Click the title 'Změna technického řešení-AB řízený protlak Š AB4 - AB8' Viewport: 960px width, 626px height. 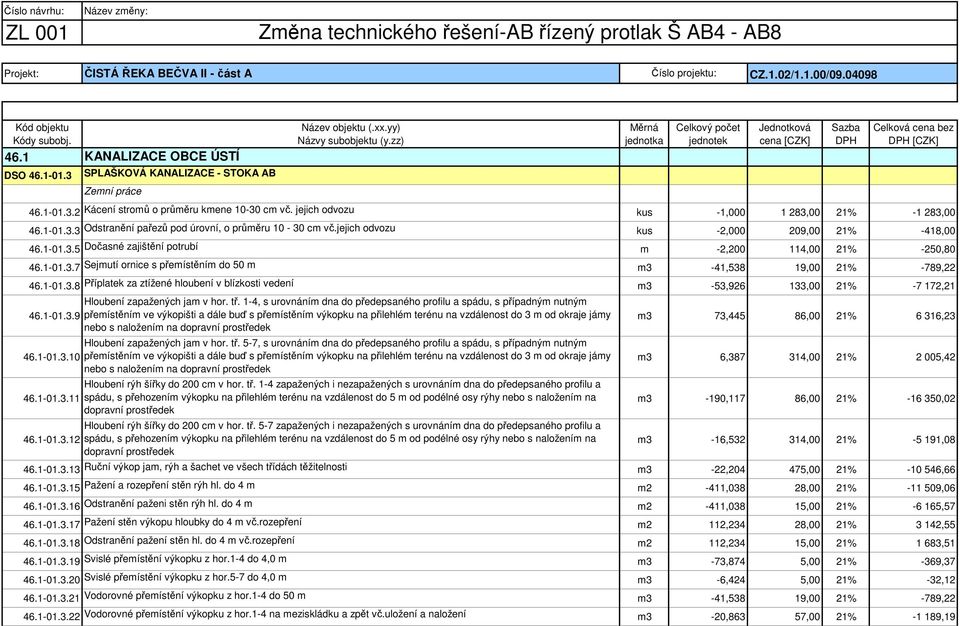point(519,32)
